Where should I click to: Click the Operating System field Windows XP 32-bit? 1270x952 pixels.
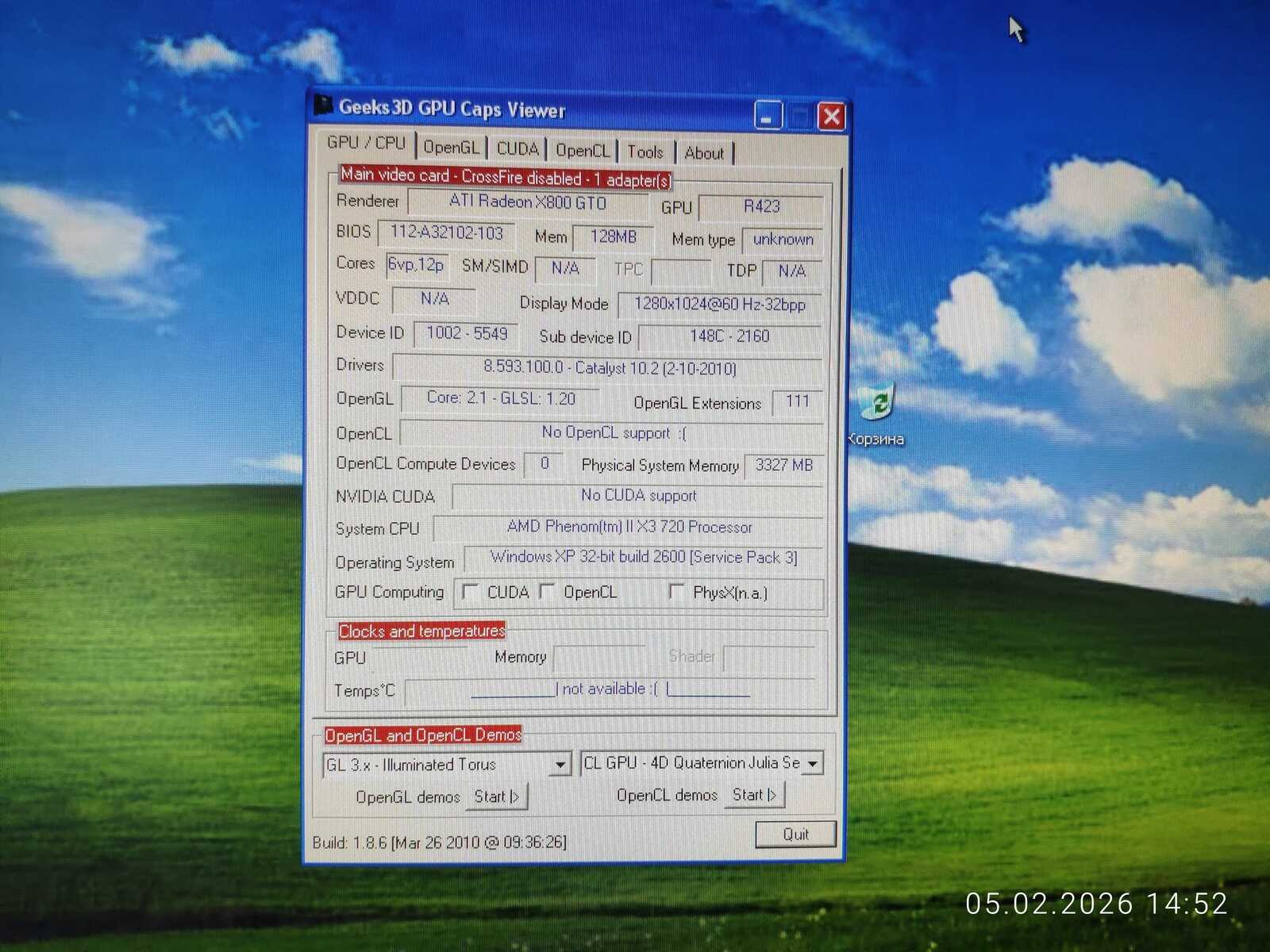click(644, 558)
